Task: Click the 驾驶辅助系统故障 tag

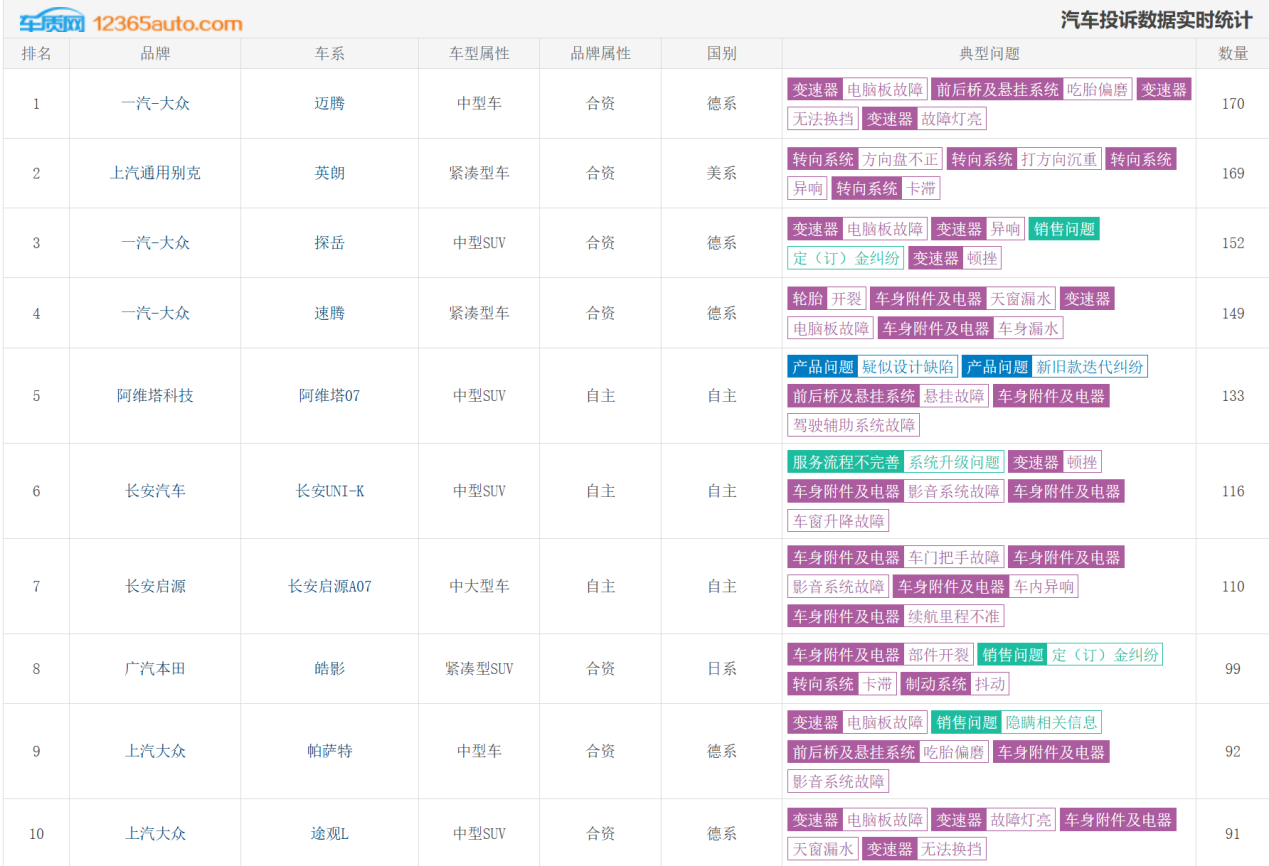Action: point(853,425)
